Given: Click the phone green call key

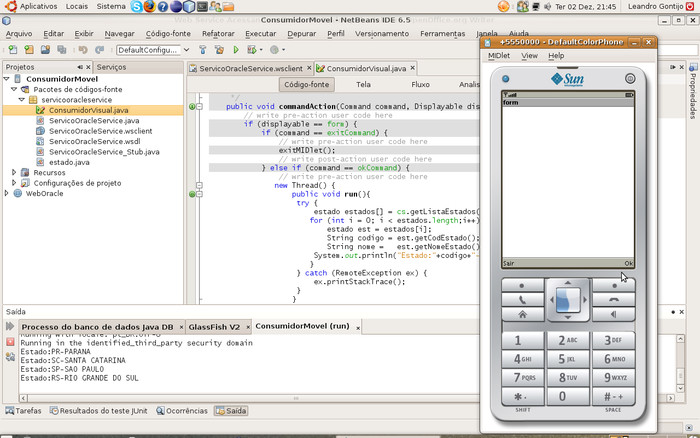Looking at the screenshot, I should click(522, 300).
